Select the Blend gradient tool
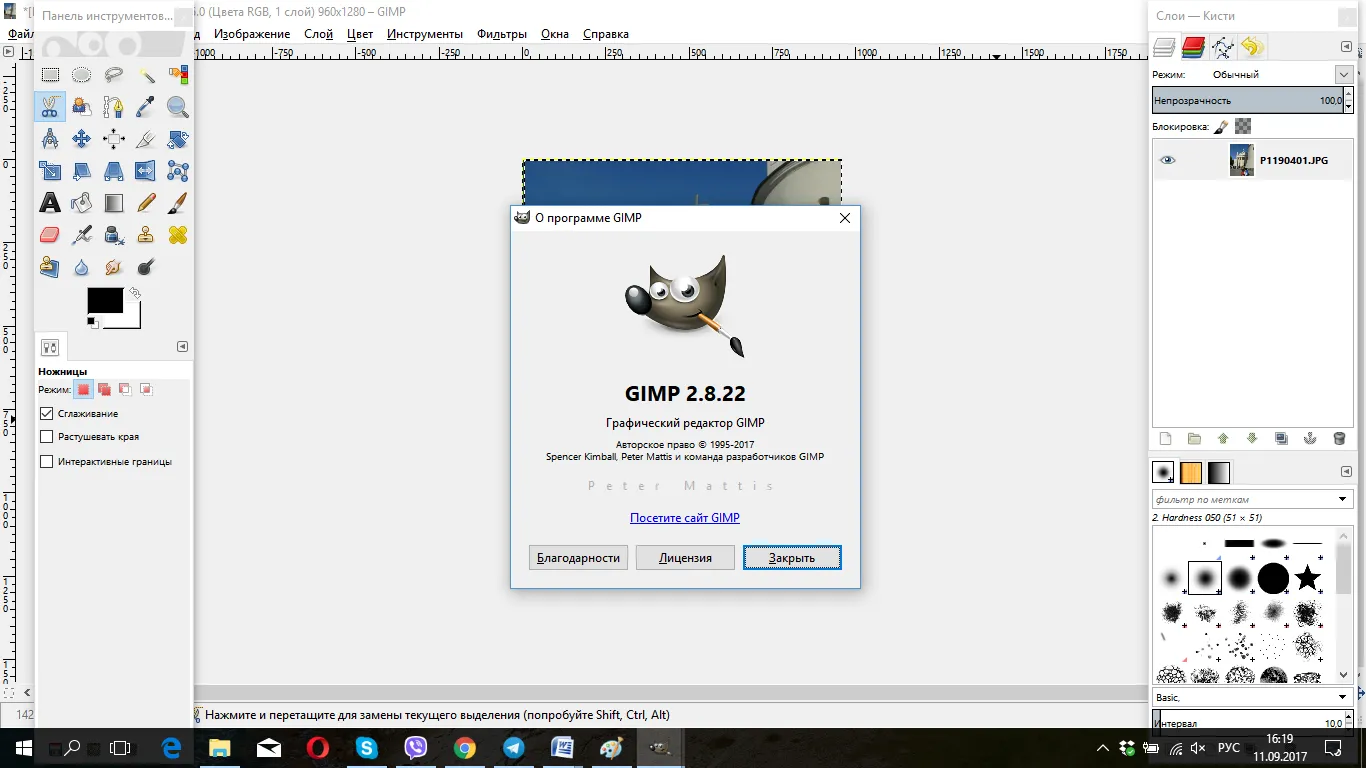The width and height of the screenshot is (1366, 768). 114,202
